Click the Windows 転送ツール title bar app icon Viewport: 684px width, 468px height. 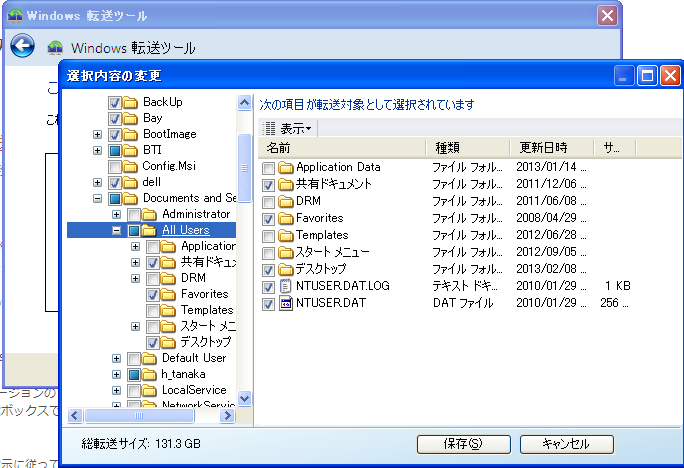15,16
